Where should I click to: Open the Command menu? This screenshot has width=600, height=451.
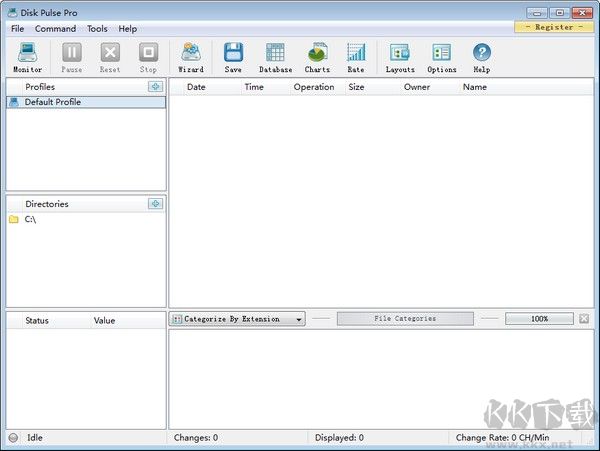click(55, 29)
